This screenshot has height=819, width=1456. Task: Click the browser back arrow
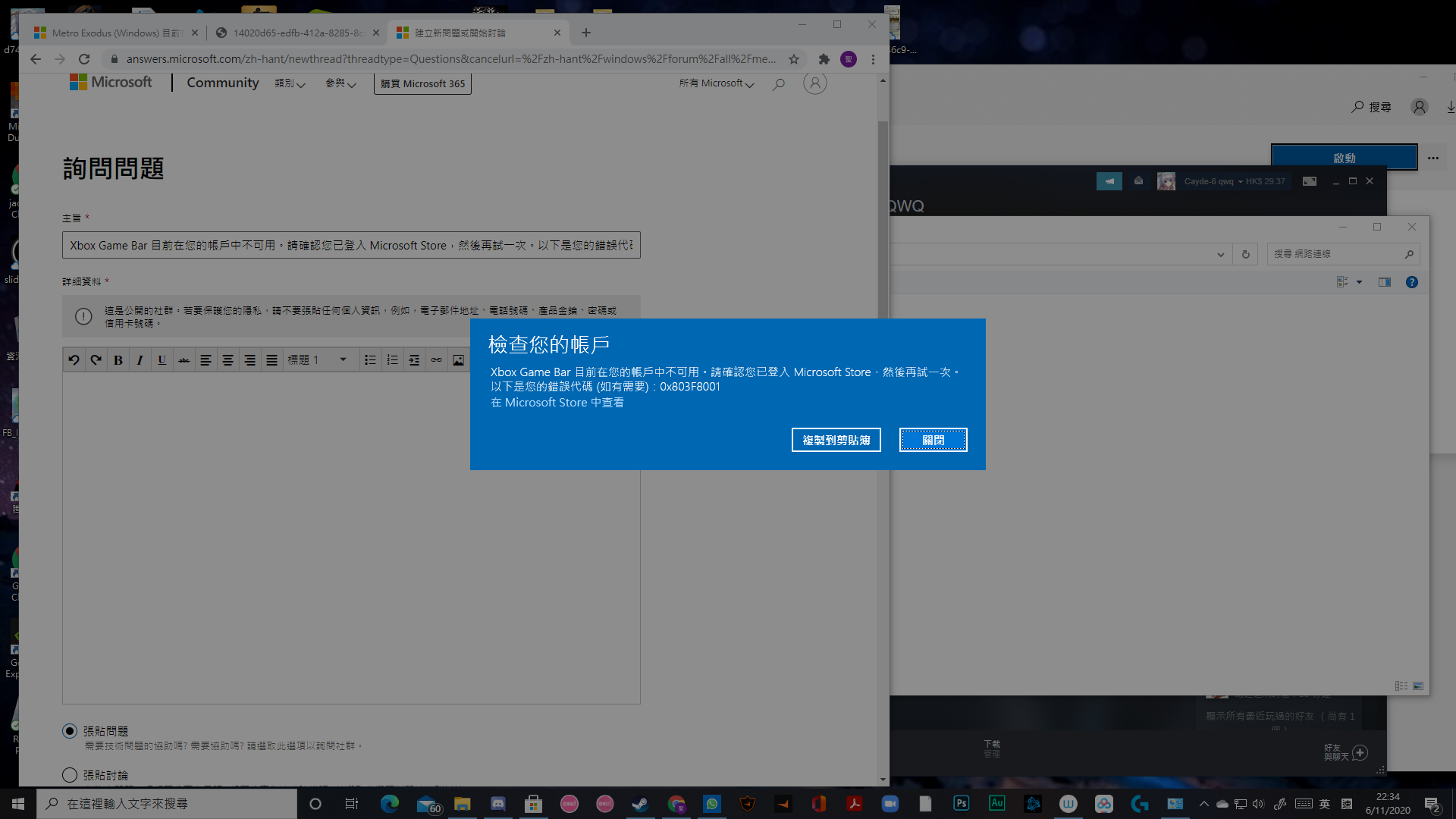click(36, 59)
